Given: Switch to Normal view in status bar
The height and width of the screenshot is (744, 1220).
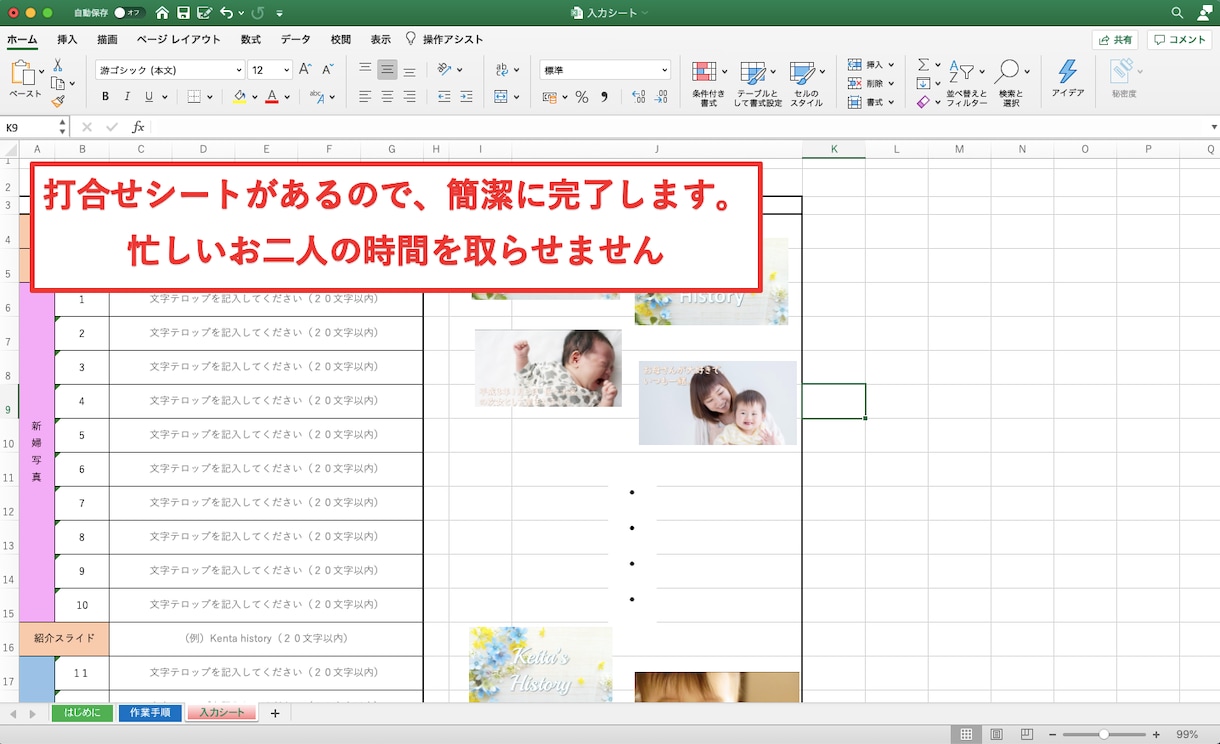Looking at the screenshot, I should point(966,735).
